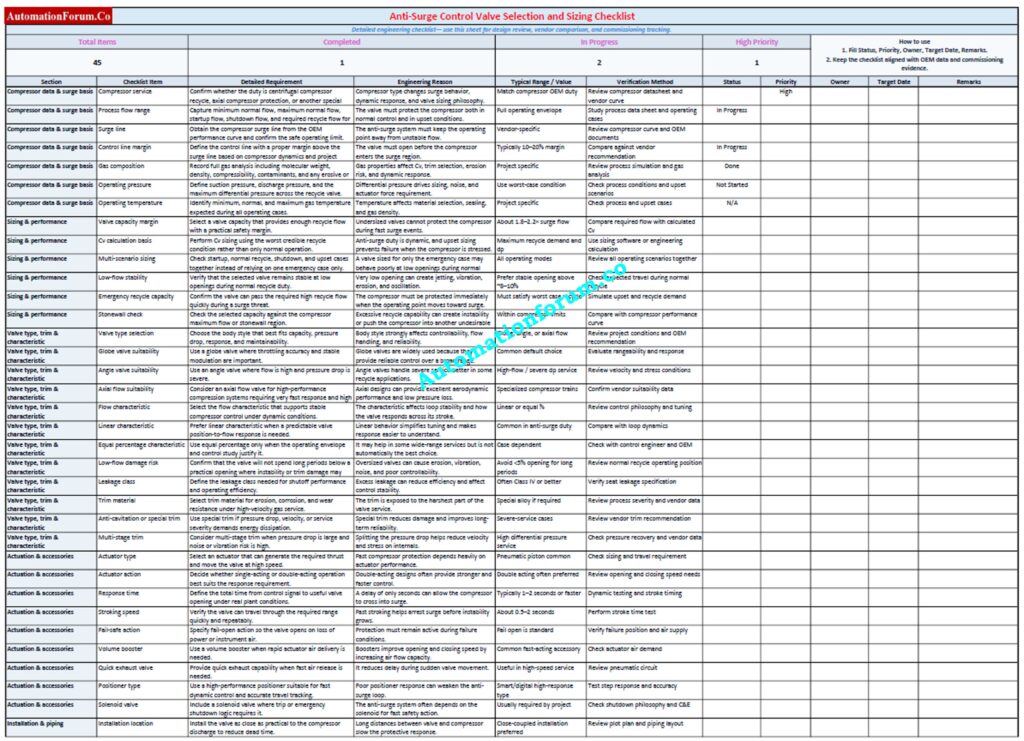Select the Target Date column header
The height and width of the screenshot is (741, 1024).
[893, 82]
